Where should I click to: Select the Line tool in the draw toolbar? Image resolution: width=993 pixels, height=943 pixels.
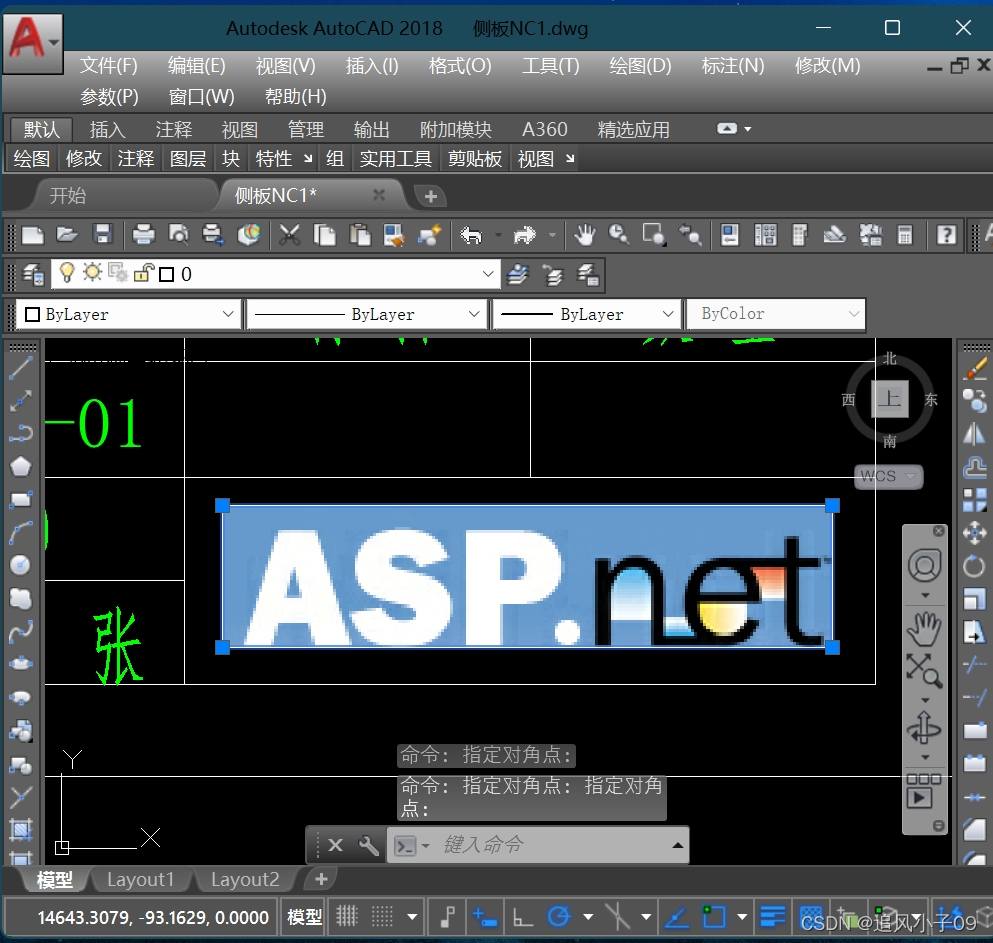20,369
